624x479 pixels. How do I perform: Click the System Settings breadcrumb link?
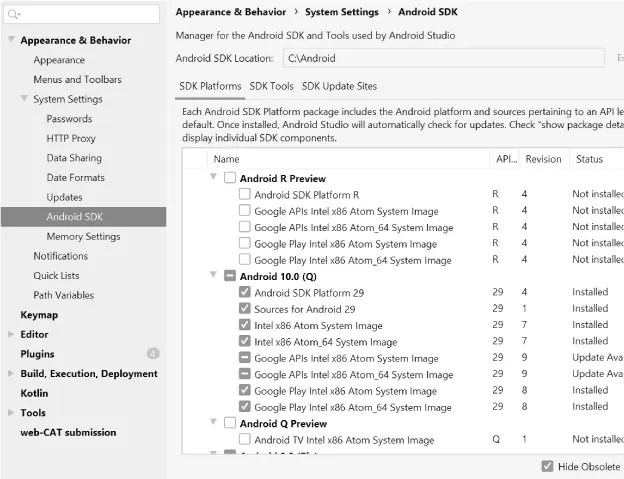point(341,12)
